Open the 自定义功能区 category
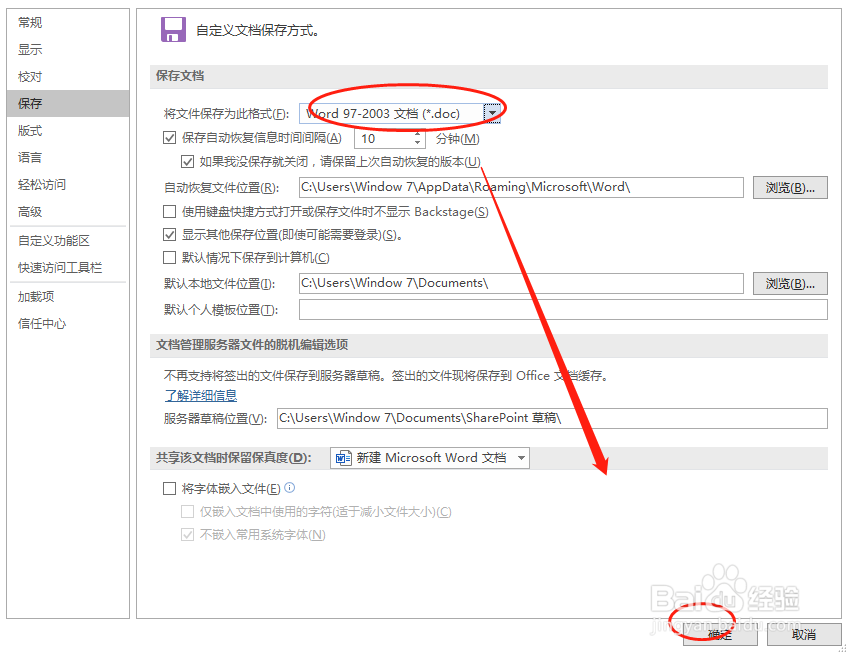 [68, 241]
